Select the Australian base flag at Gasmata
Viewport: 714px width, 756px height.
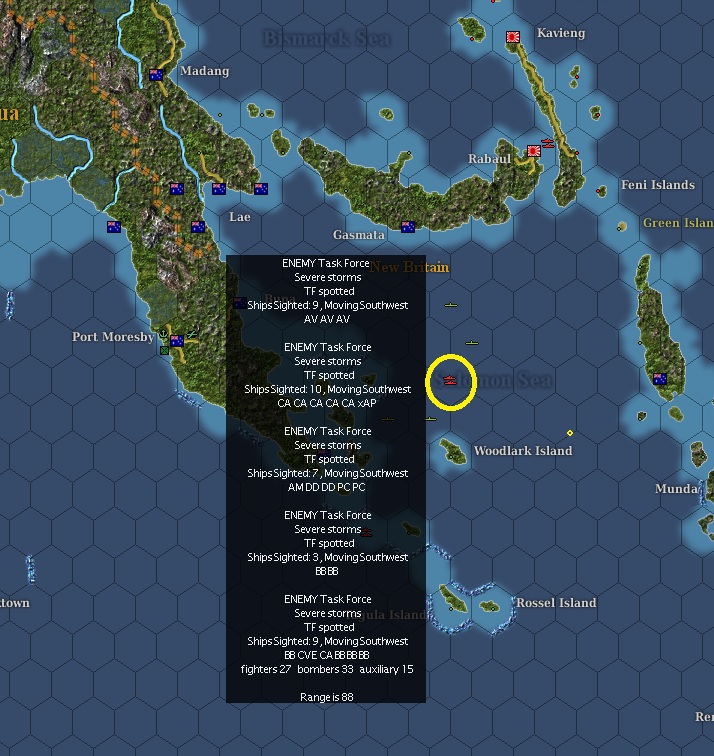(x=408, y=227)
